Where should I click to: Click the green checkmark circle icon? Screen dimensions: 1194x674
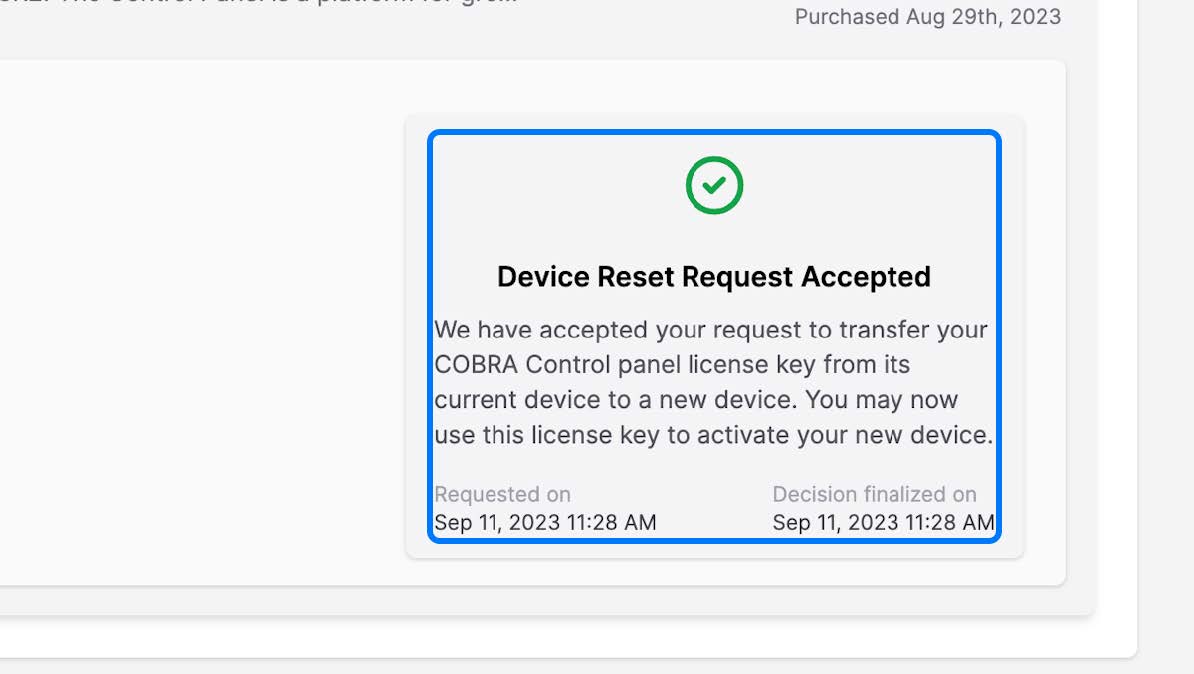tap(714, 185)
